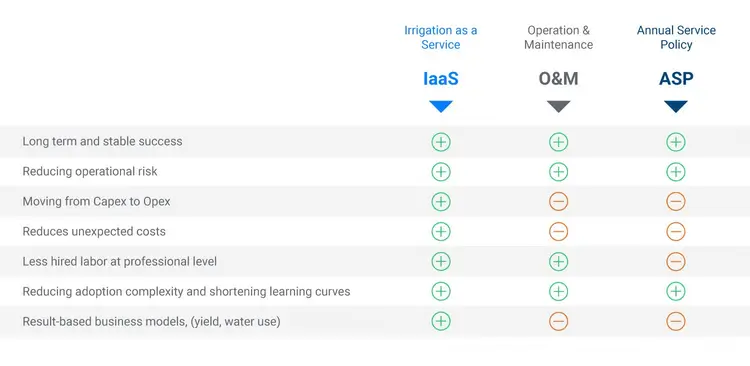Click the blue triangle arrow under IaaS
The width and height of the screenshot is (750, 366).
441,106
